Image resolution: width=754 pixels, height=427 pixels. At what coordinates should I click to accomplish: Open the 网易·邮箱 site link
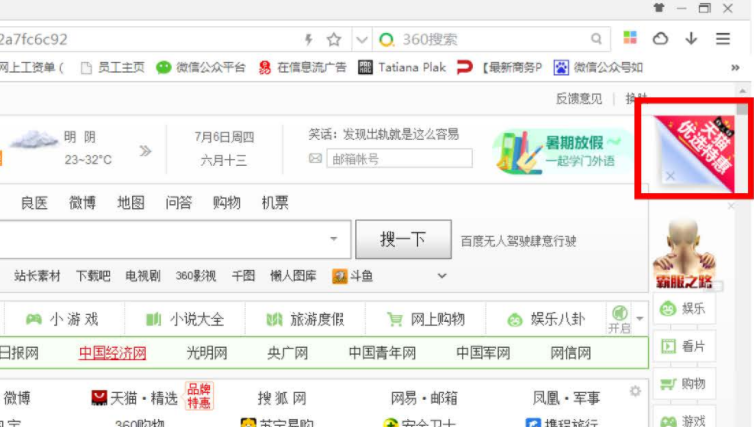pyautogui.click(x=424, y=398)
